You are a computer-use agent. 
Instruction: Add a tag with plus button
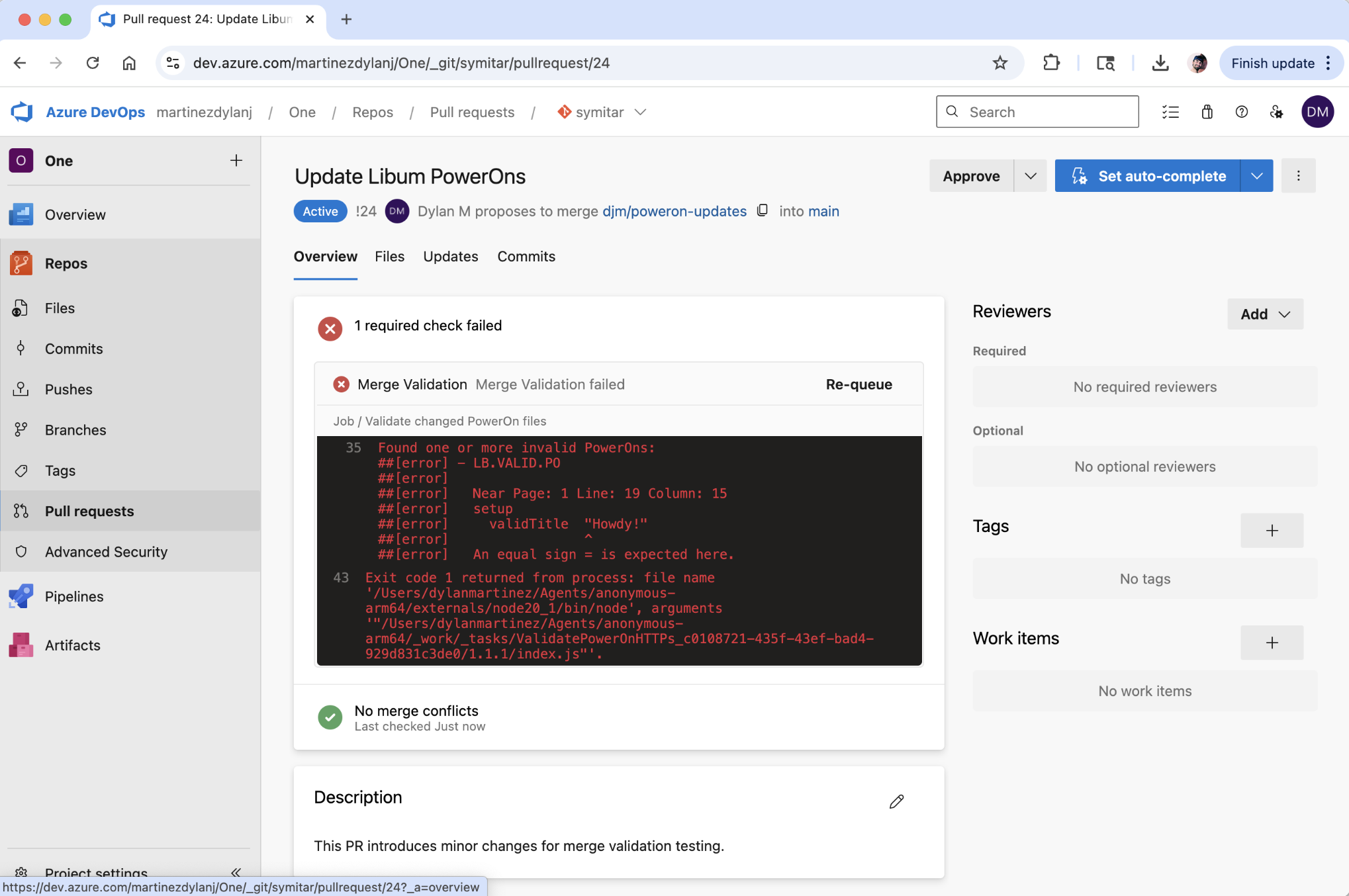(1272, 530)
